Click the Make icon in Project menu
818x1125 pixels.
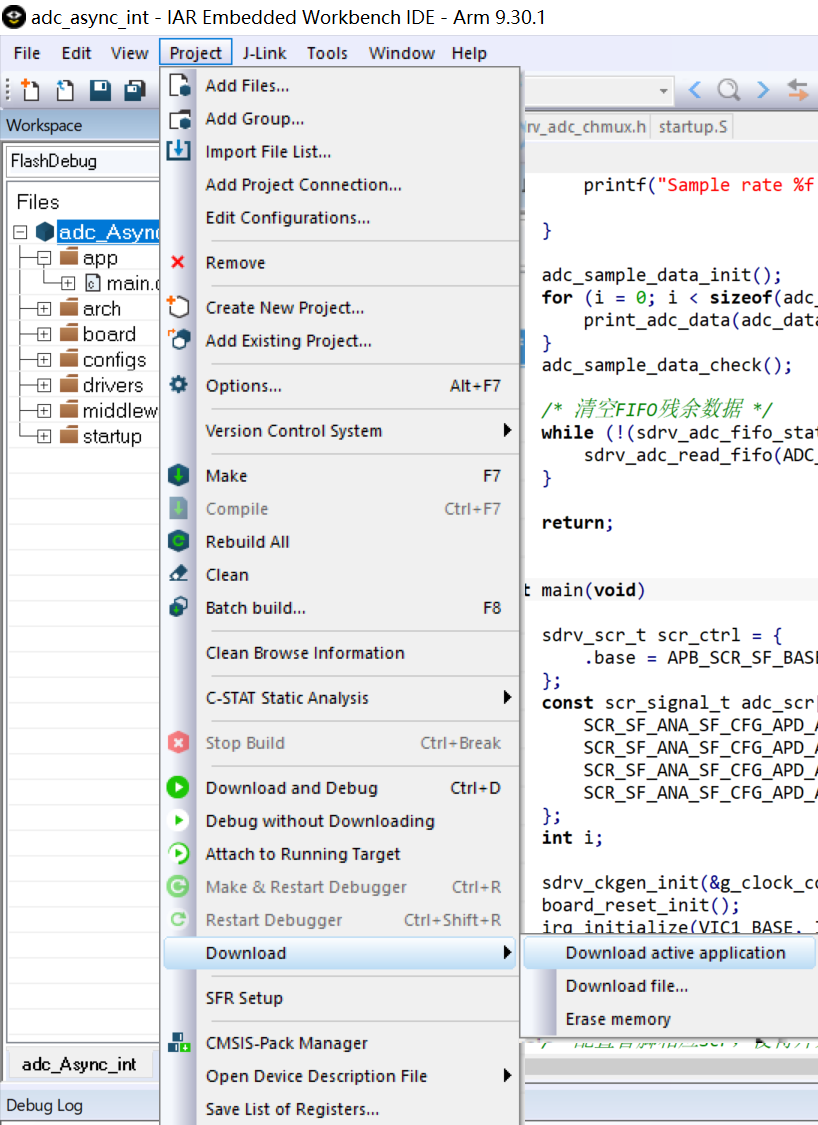click(178, 476)
